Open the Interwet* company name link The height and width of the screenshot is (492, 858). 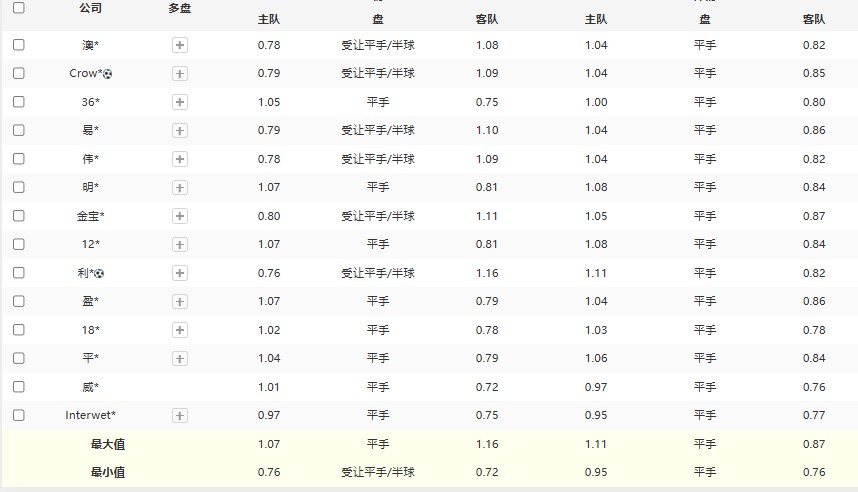click(x=90, y=415)
